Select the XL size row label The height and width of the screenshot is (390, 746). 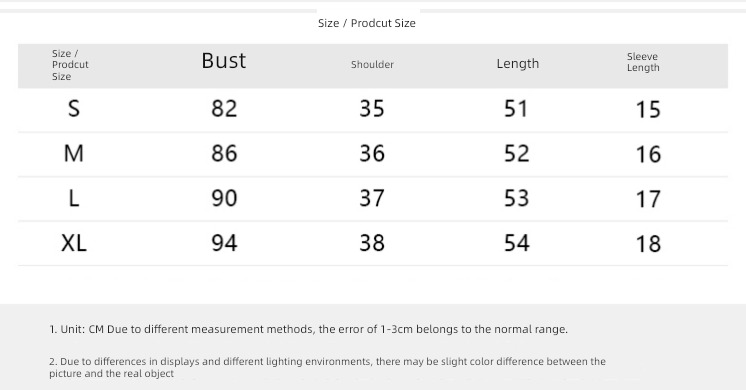pyautogui.click(x=74, y=243)
